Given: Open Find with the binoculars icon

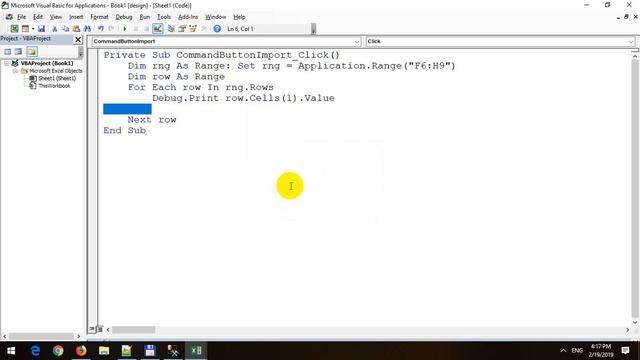Looking at the screenshot, I should tap(87, 29).
